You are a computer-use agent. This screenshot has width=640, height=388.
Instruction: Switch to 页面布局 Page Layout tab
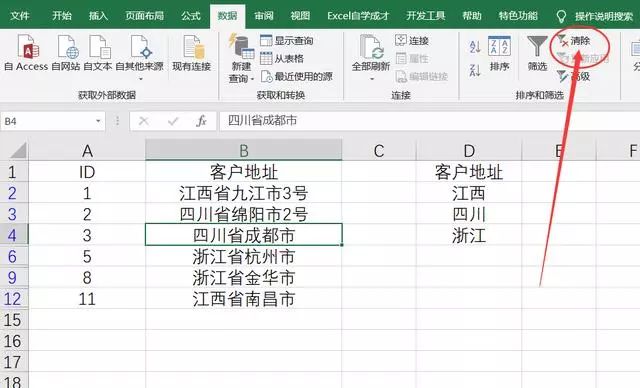coord(144,16)
